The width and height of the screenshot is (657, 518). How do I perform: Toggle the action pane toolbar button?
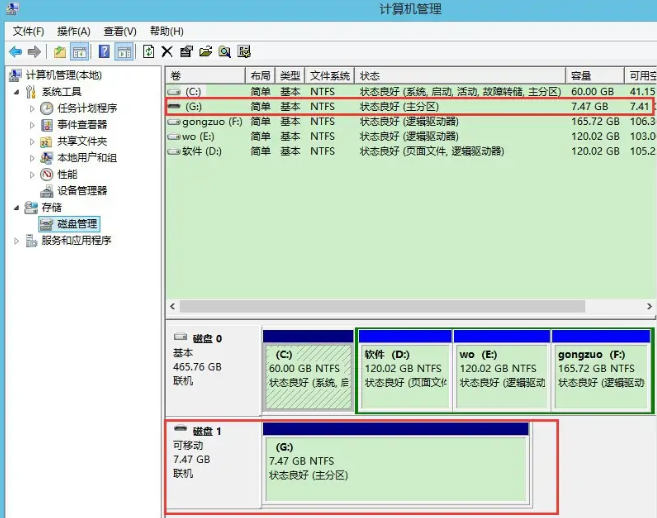(124, 52)
